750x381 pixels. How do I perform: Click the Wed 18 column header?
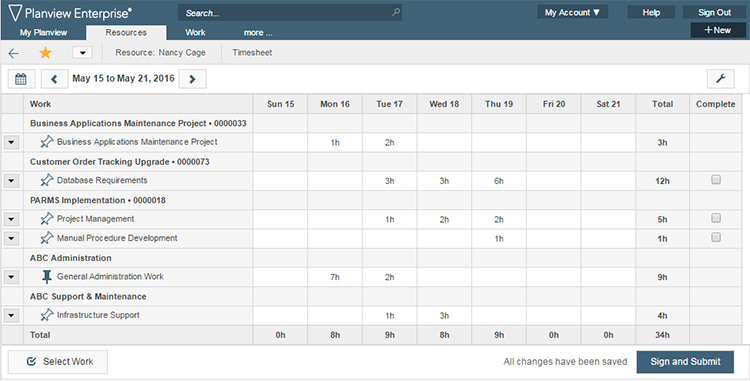[x=444, y=104]
